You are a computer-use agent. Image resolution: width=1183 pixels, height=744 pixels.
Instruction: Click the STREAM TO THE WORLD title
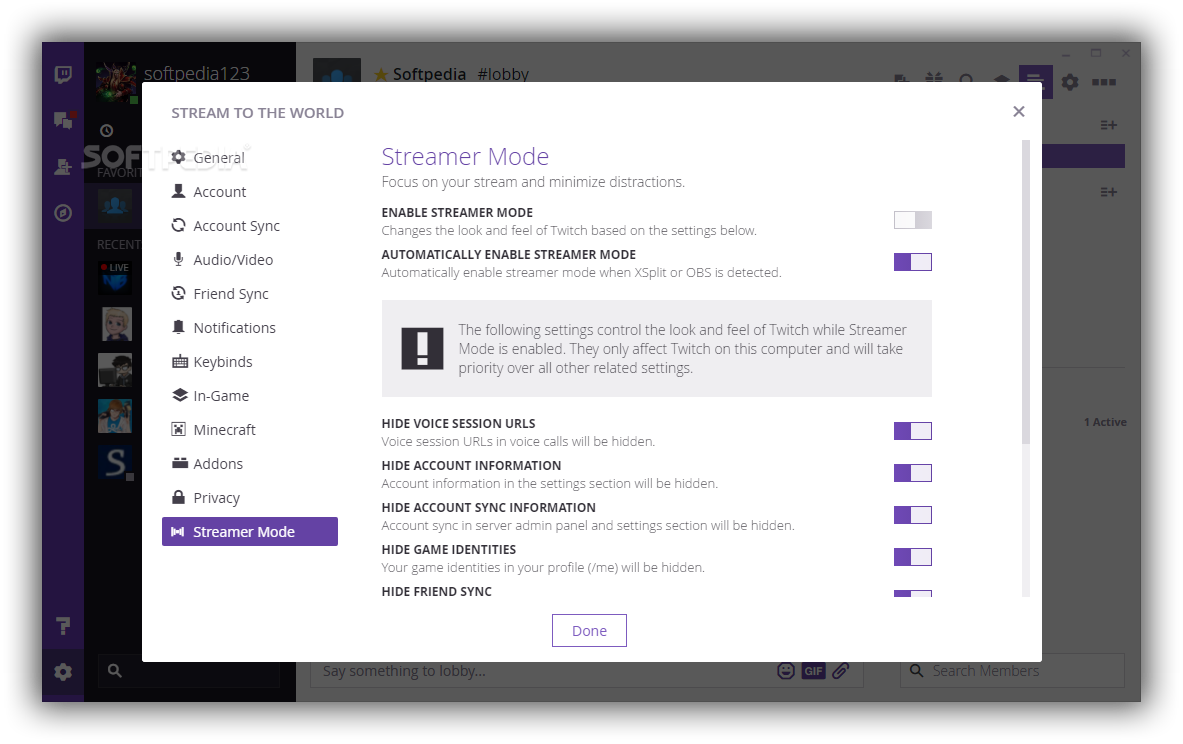pyautogui.click(x=257, y=113)
